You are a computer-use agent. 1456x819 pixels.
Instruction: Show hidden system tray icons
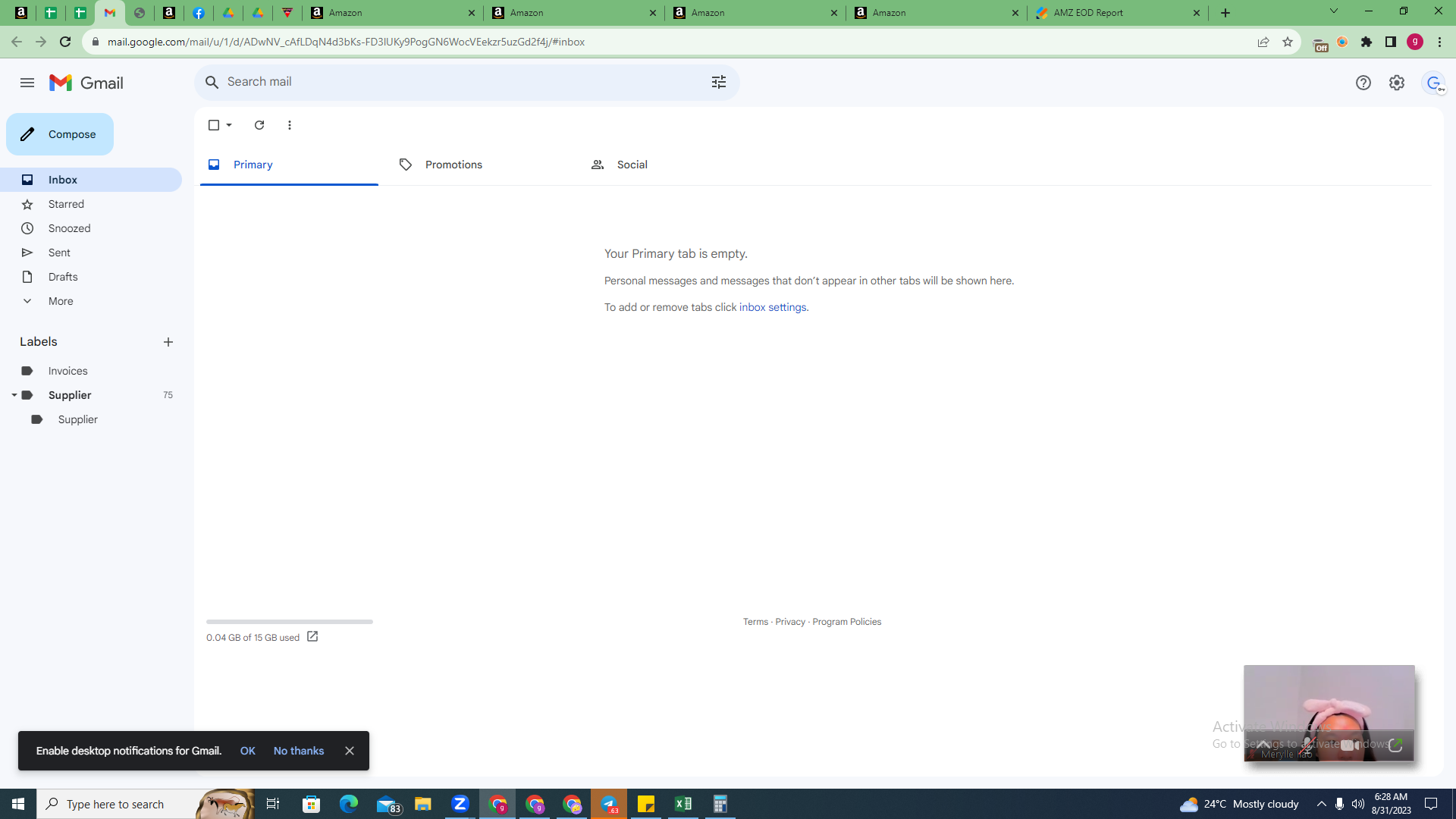point(1322,804)
